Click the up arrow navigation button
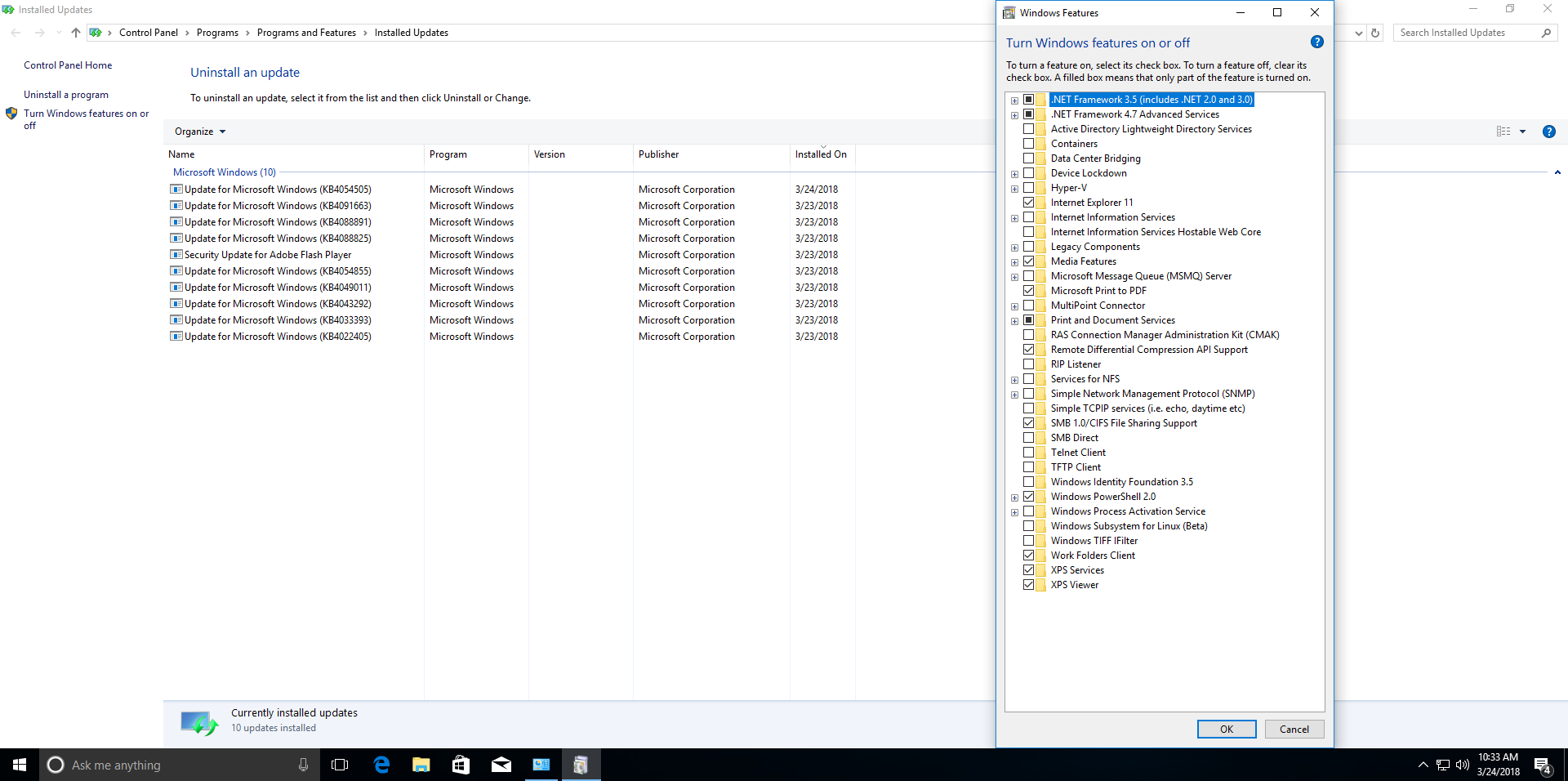 click(x=76, y=33)
